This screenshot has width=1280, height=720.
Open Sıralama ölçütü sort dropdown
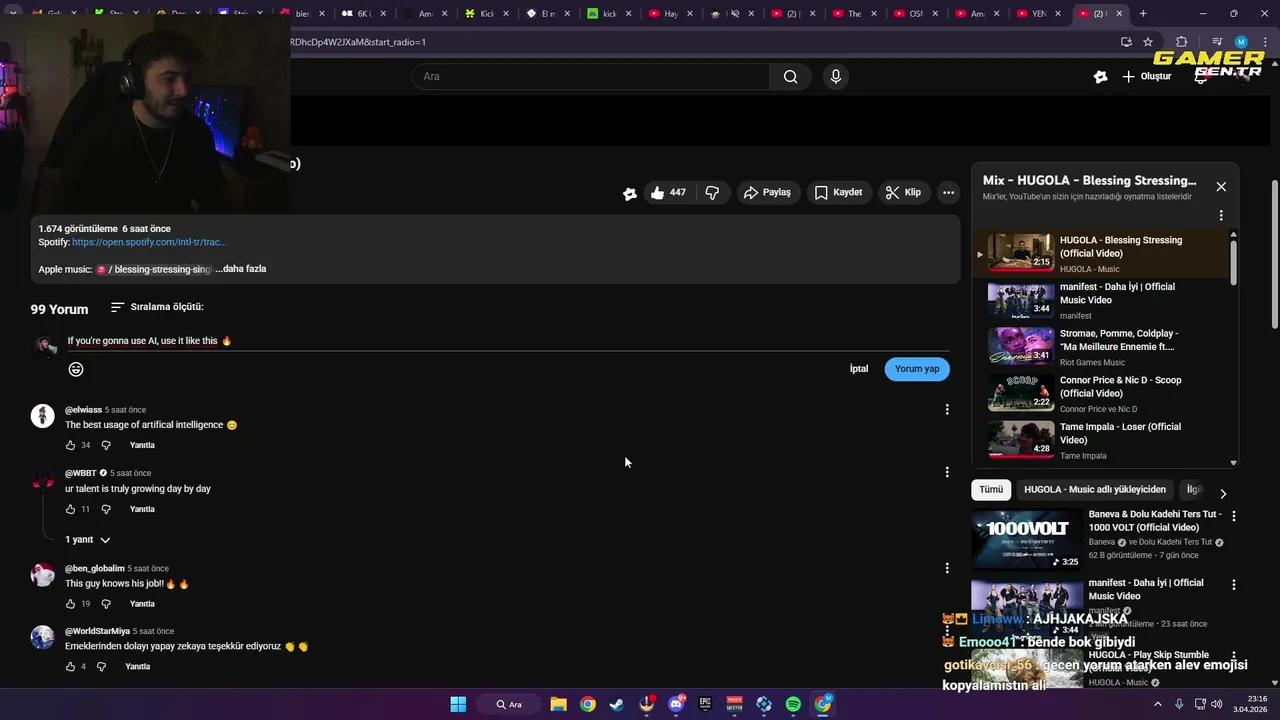(x=157, y=307)
